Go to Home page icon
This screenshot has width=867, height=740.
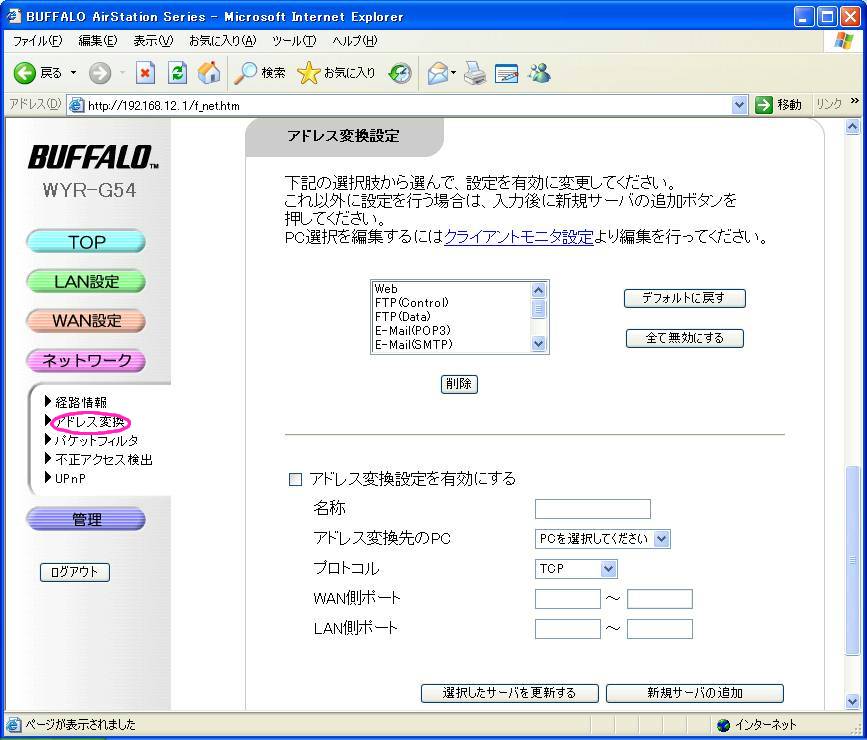(x=209, y=73)
